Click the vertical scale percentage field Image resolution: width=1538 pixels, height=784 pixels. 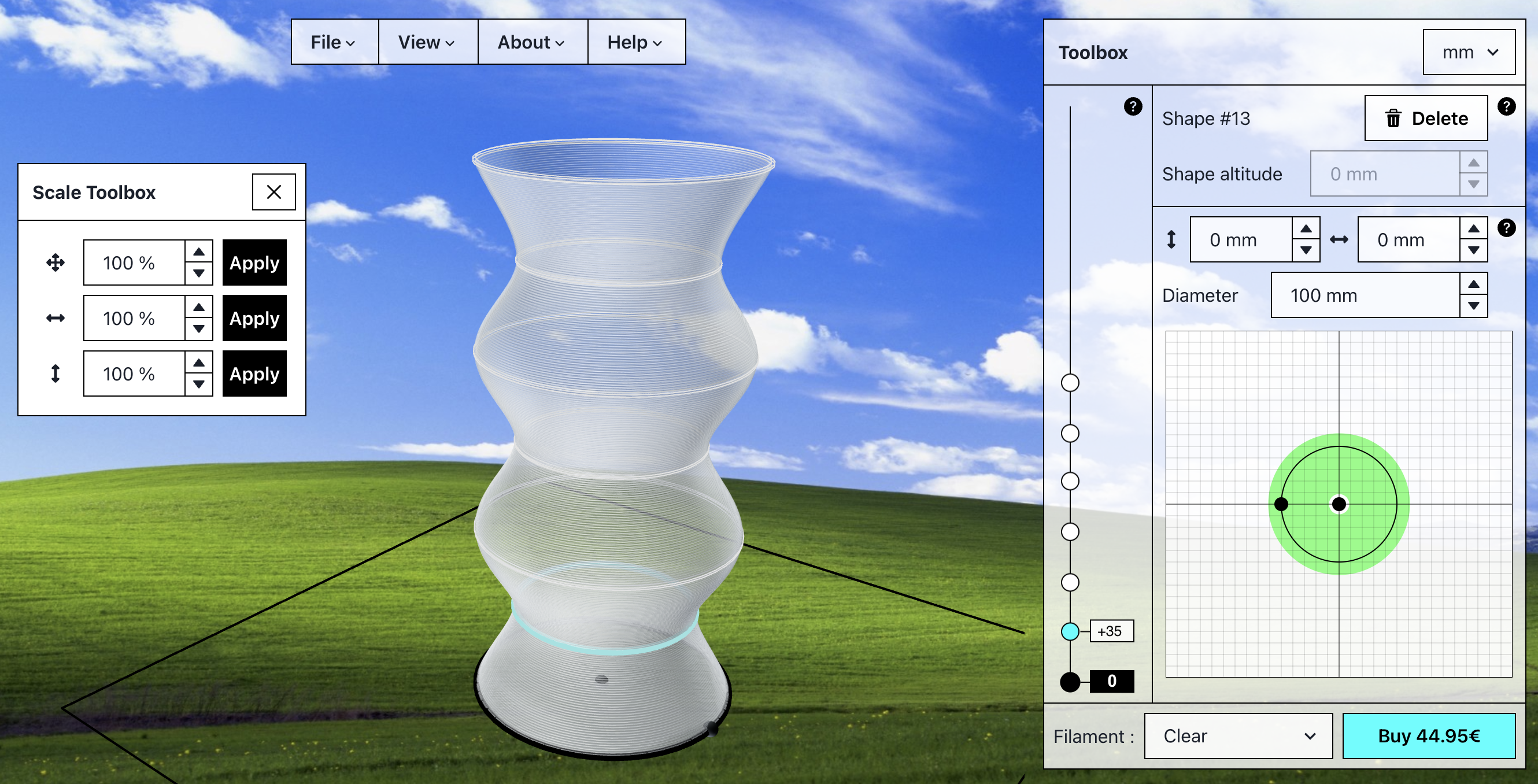[134, 374]
